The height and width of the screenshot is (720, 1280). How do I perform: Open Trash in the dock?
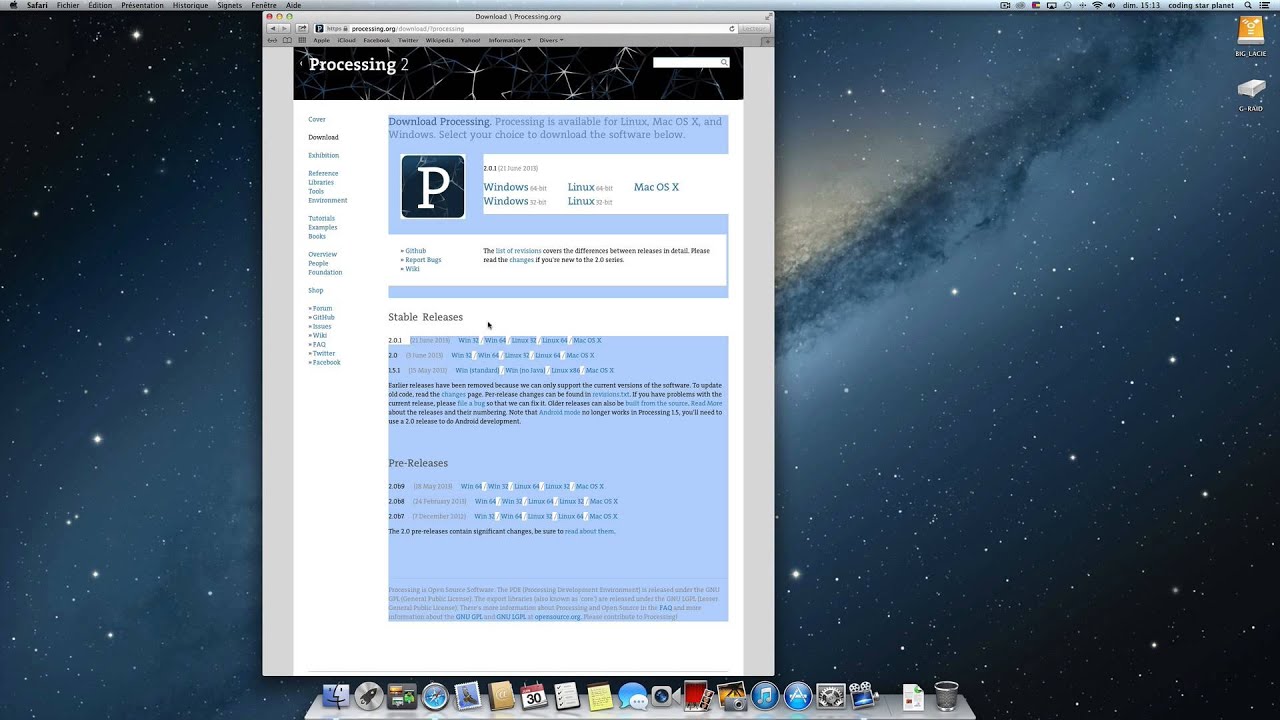coord(946,696)
